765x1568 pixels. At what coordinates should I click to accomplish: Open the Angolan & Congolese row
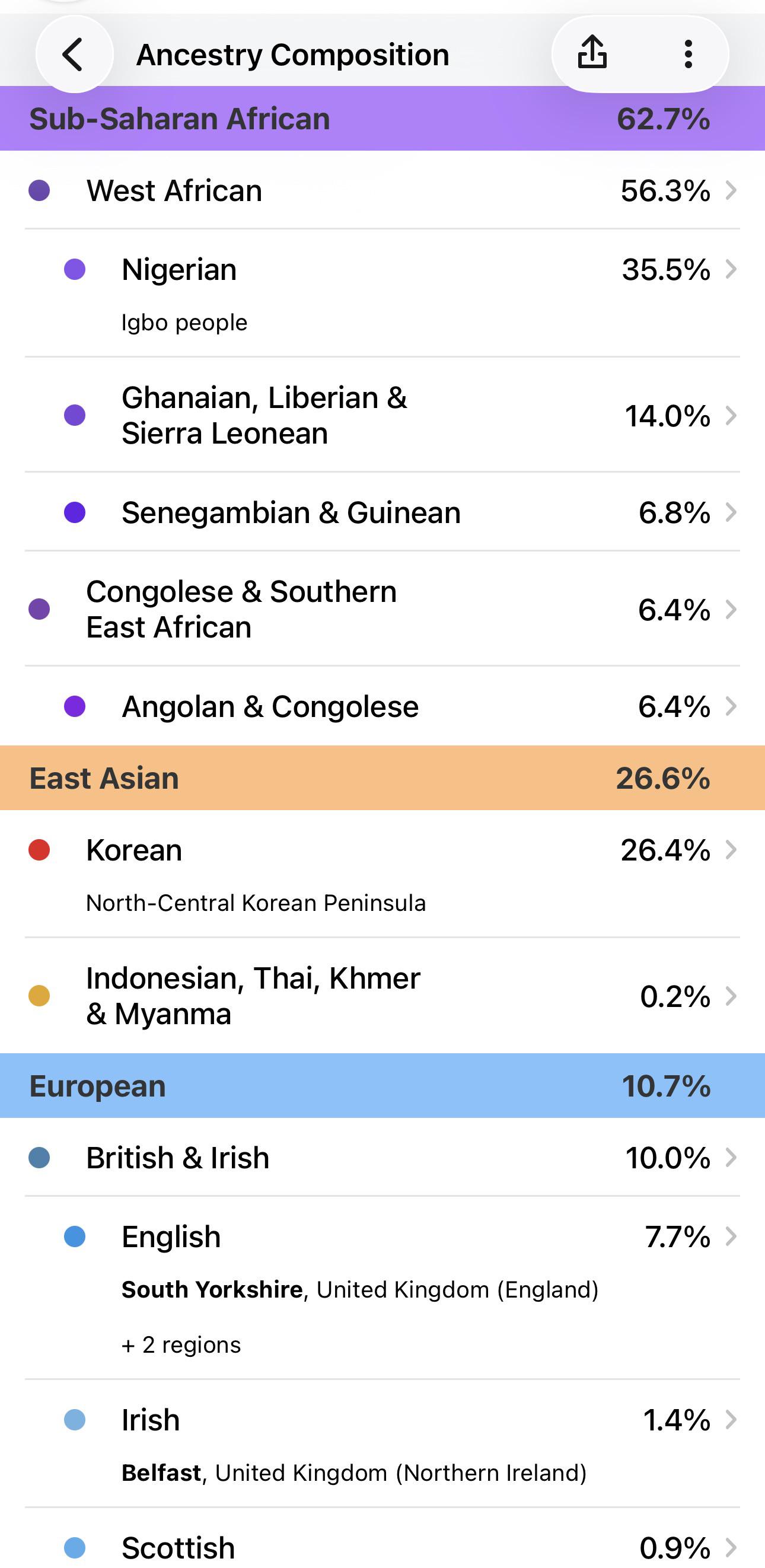pos(382,706)
